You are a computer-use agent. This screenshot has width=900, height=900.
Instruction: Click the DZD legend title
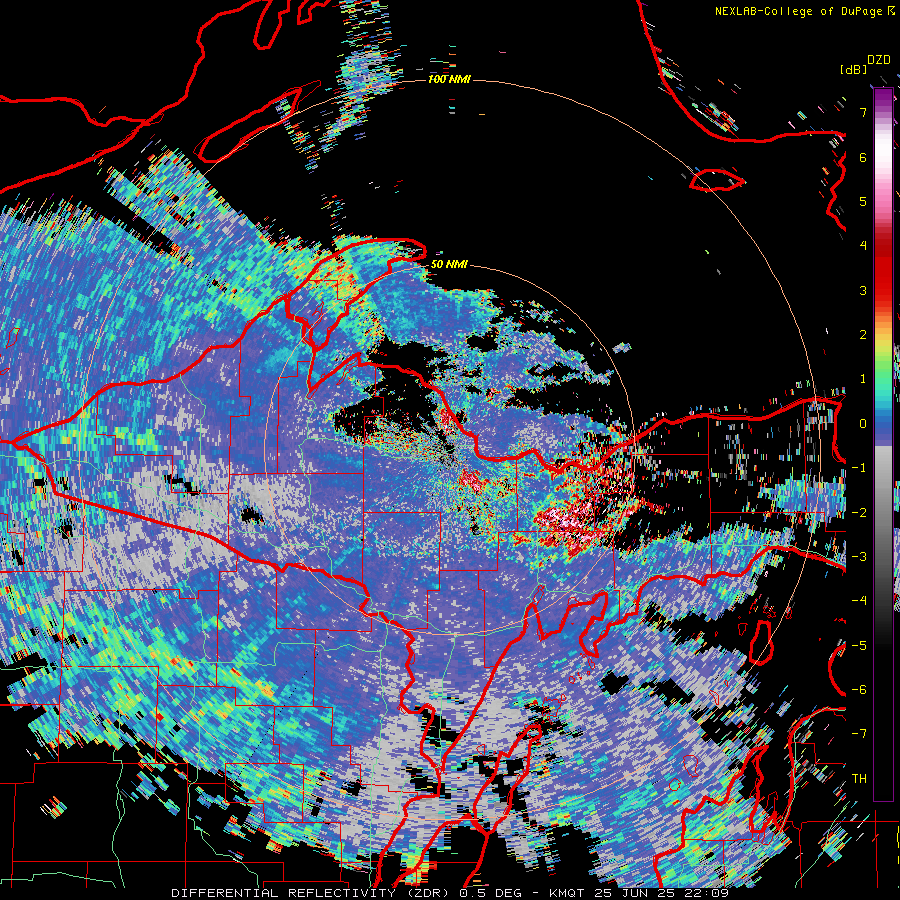click(879, 60)
